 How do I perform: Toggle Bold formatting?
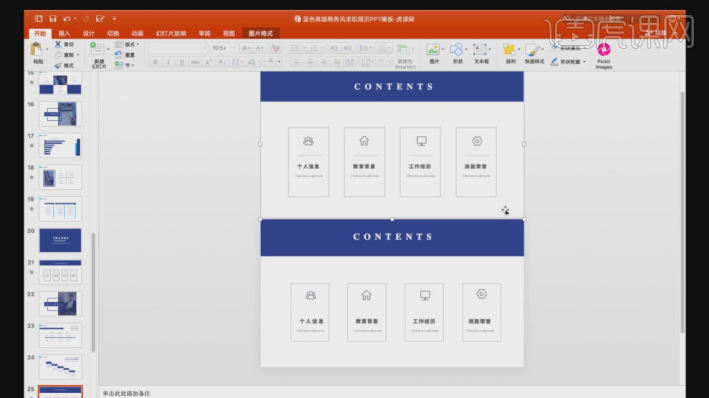pyautogui.click(x=155, y=62)
